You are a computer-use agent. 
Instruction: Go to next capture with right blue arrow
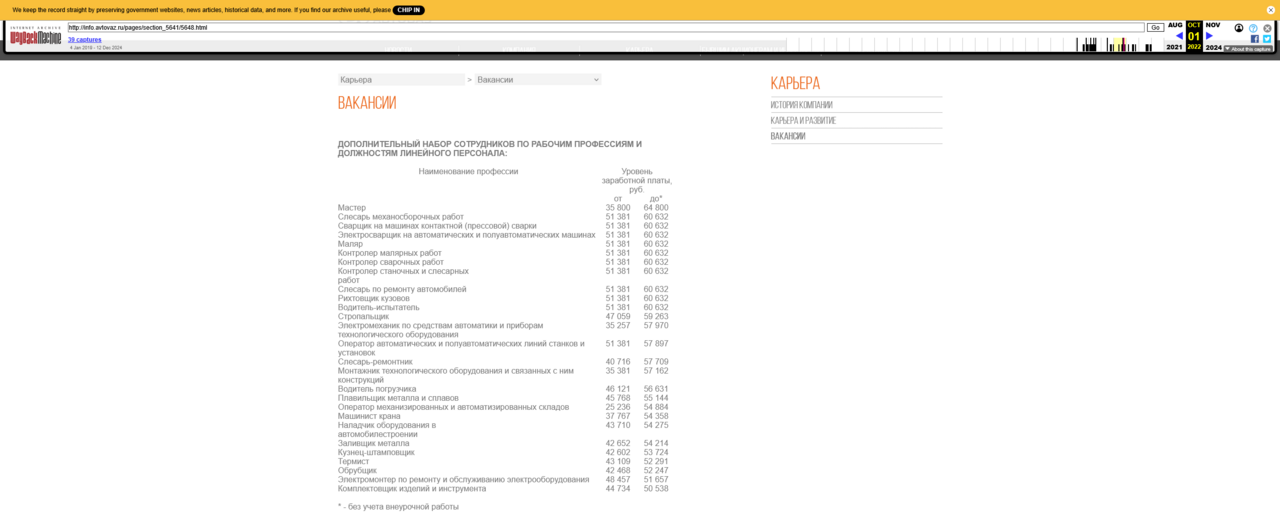coord(1209,36)
